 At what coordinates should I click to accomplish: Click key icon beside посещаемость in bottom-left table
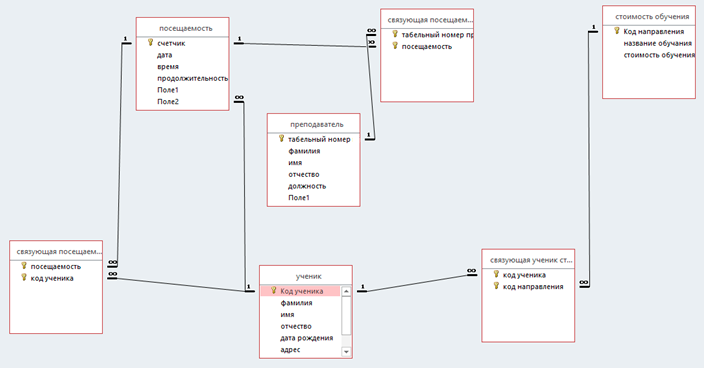(24, 266)
